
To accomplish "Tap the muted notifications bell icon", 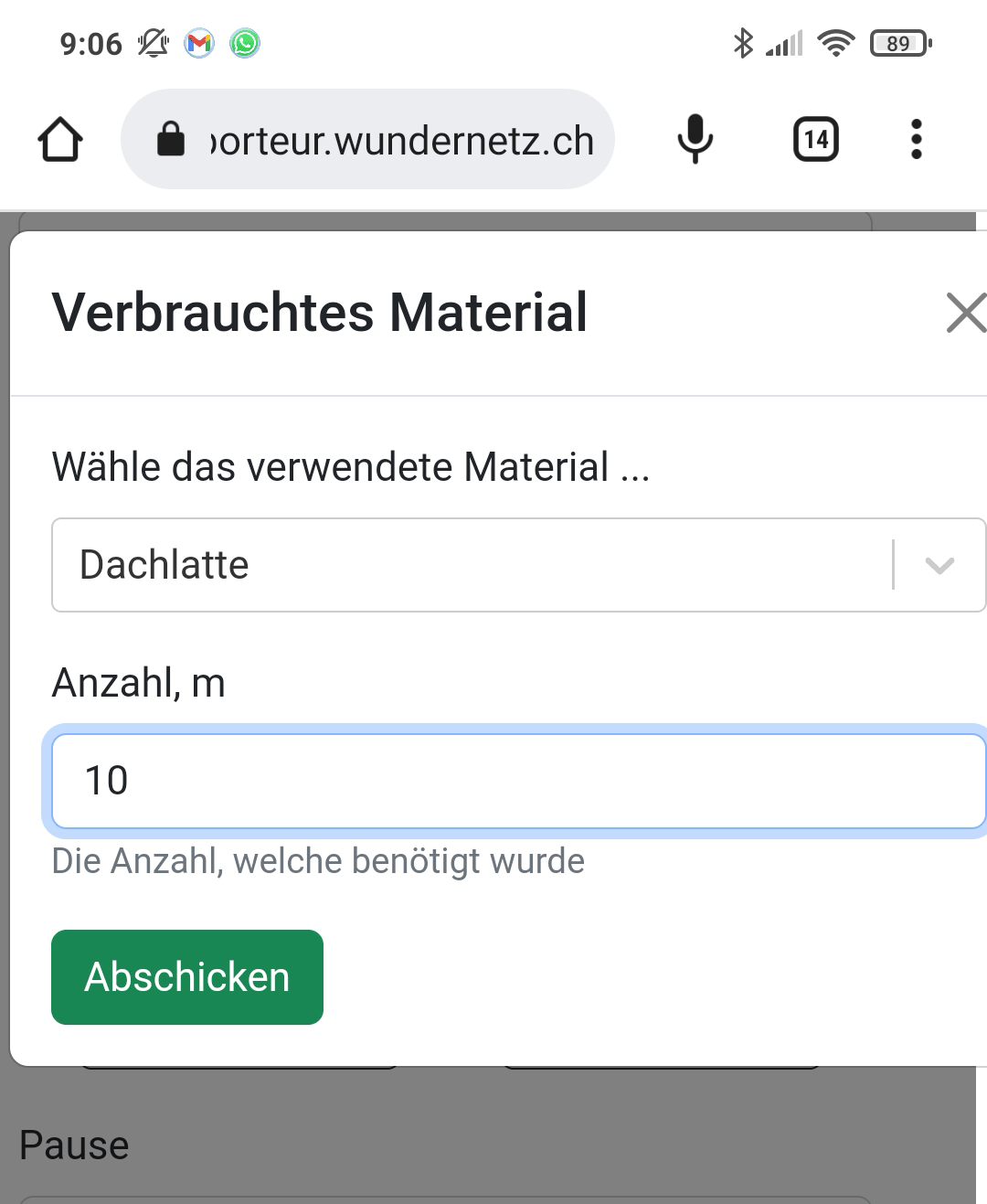I will pyautogui.click(x=153, y=43).
